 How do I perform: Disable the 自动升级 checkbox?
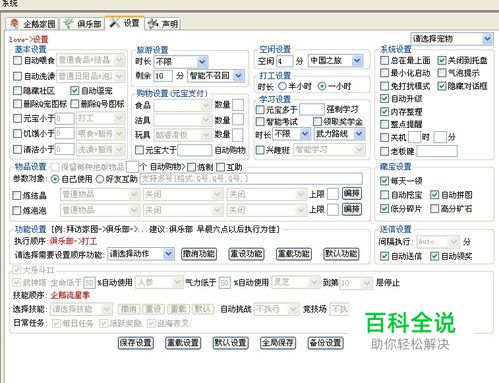384,99
